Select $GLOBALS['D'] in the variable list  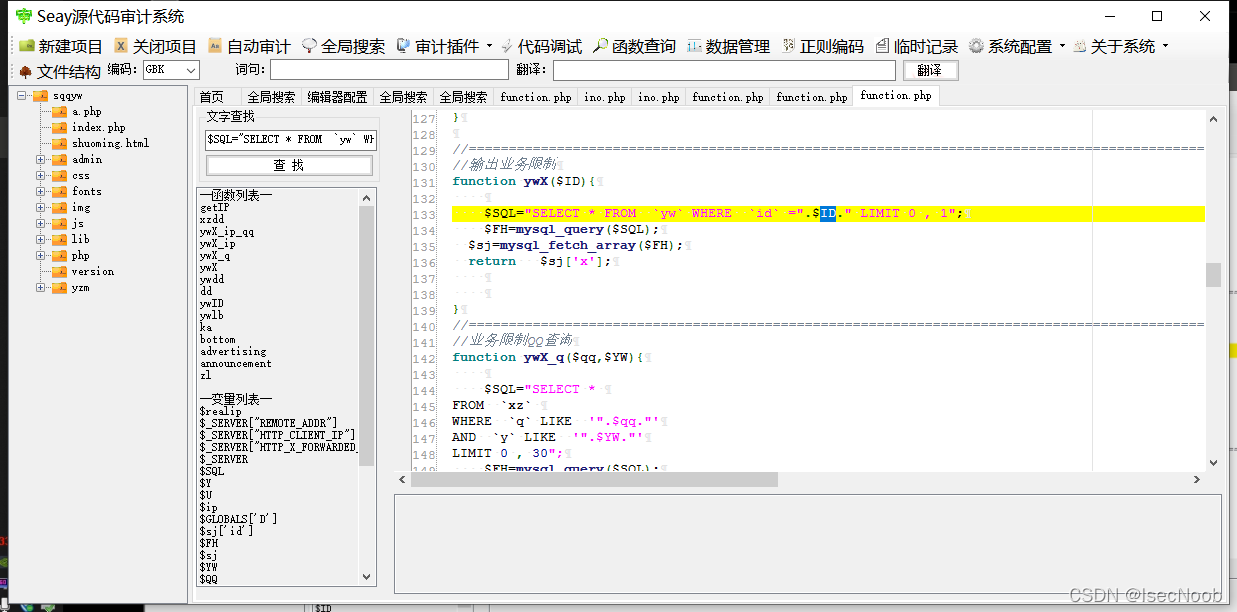click(238, 519)
